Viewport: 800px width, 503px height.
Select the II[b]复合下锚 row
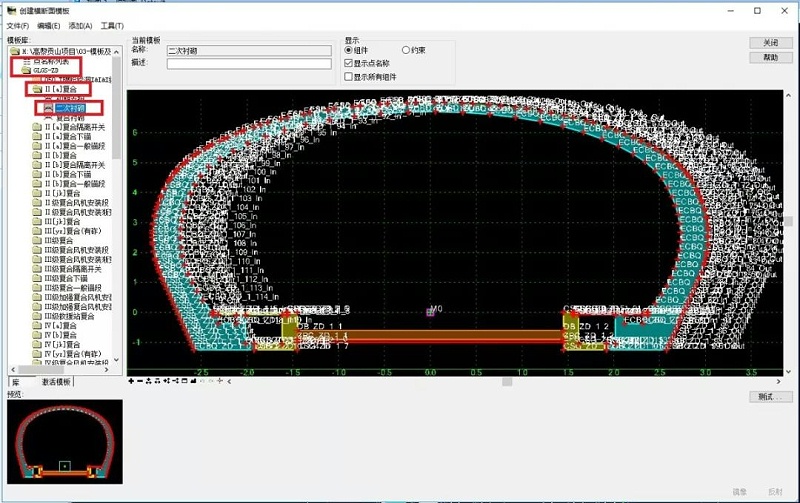point(67,174)
